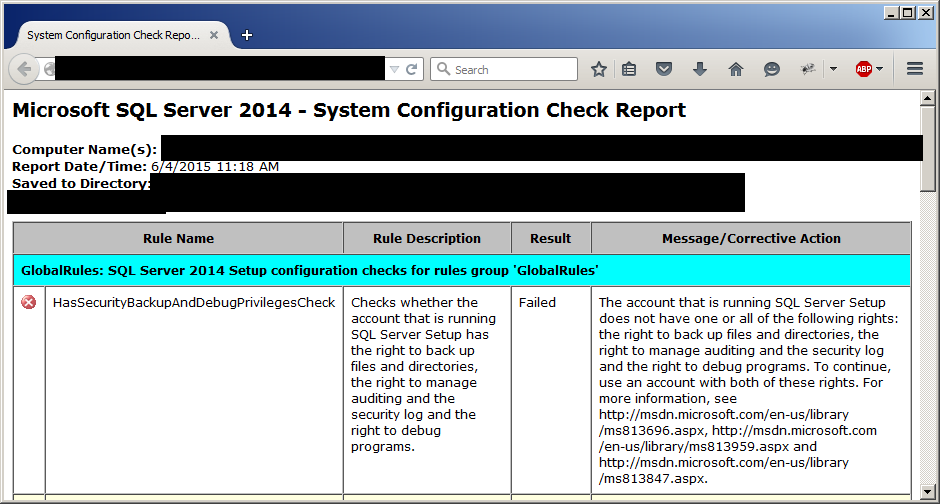Maximize the browser window
This screenshot has width=940, height=504.
[x=908, y=13]
